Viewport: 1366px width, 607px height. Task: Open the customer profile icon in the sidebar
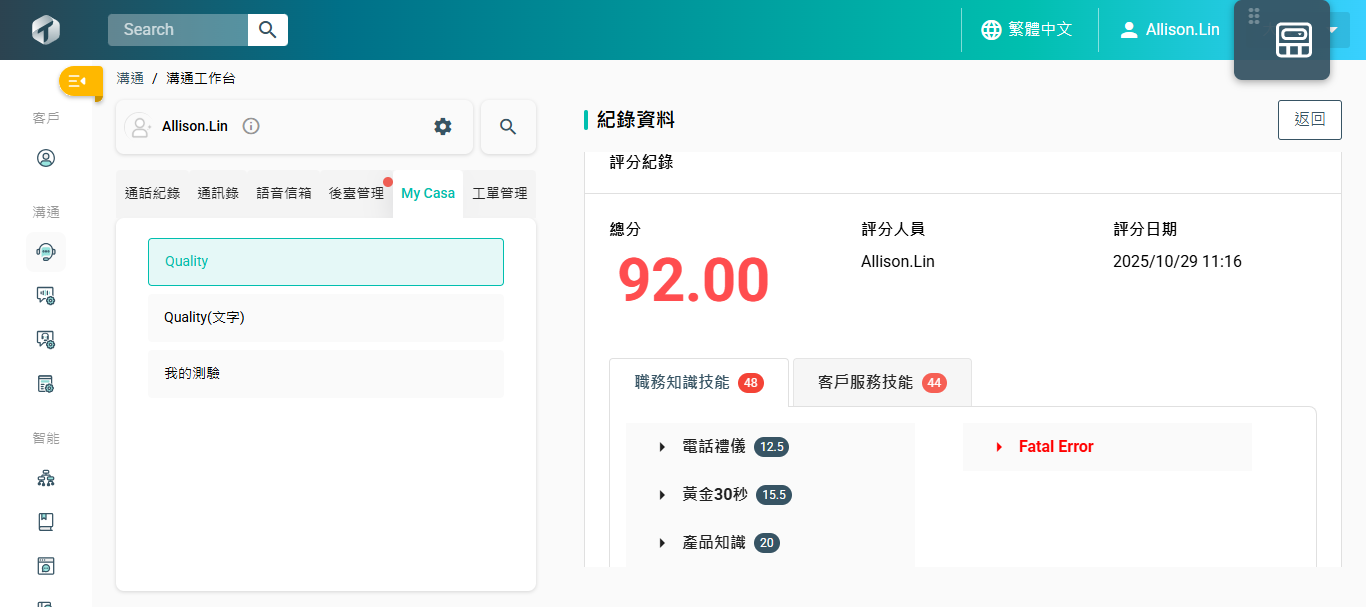coord(45,158)
